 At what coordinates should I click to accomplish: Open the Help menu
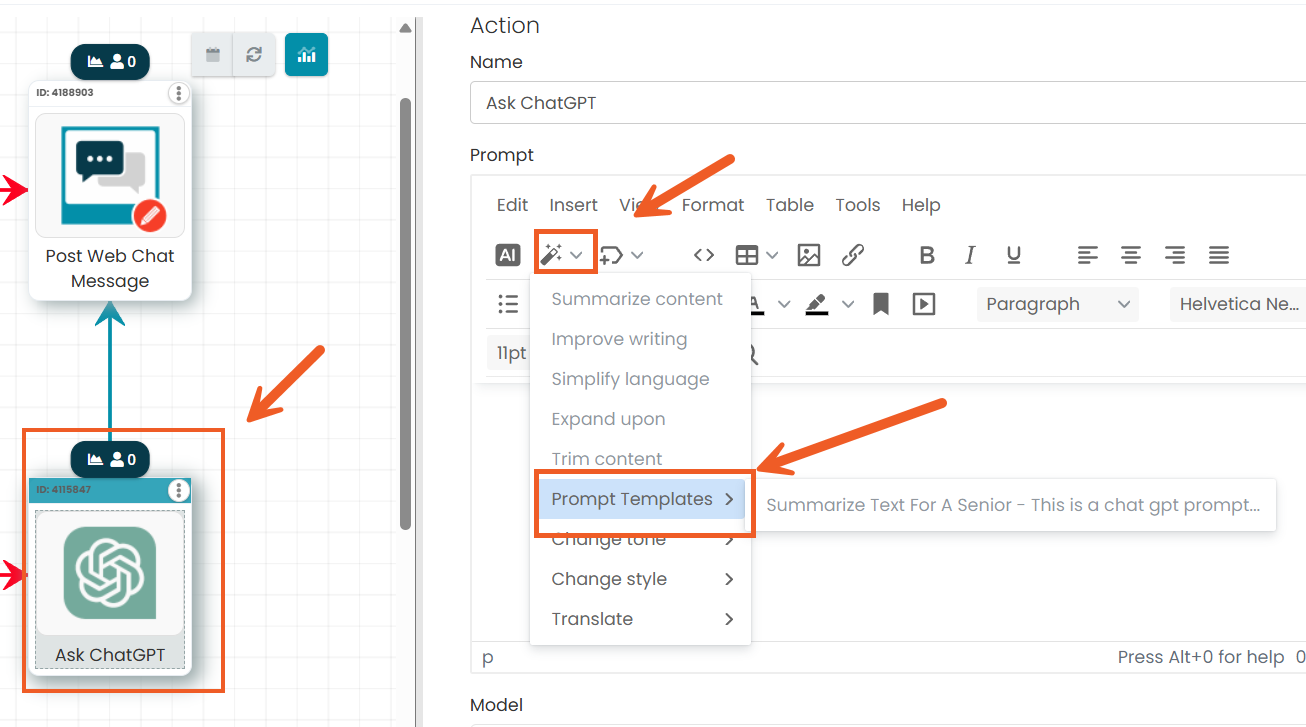(921, 205)
